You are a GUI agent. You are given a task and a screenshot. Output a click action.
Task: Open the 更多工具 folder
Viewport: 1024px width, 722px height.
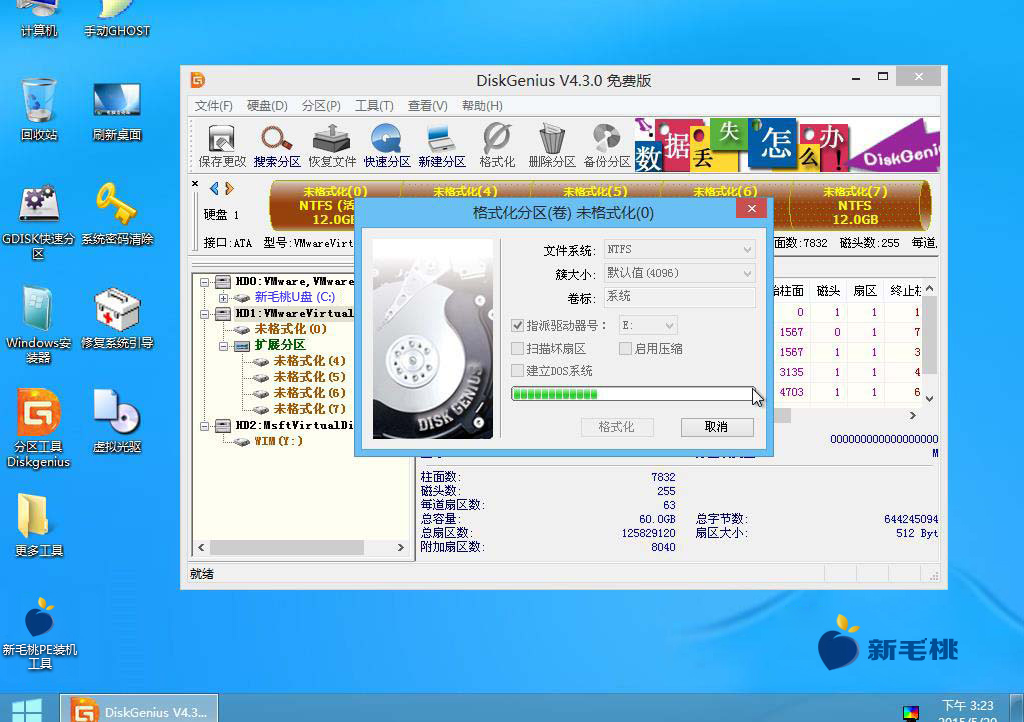[39, 526]
